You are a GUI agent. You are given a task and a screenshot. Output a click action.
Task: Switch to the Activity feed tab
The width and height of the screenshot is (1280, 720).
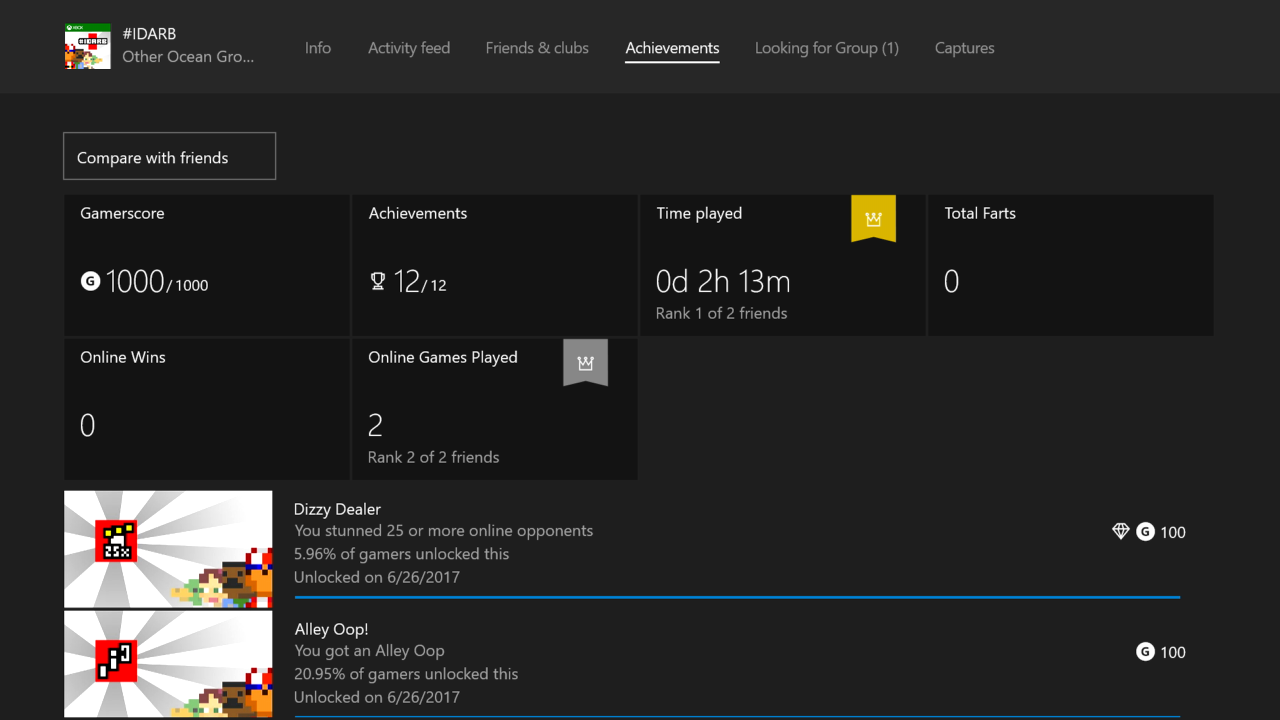coord(409,48)
